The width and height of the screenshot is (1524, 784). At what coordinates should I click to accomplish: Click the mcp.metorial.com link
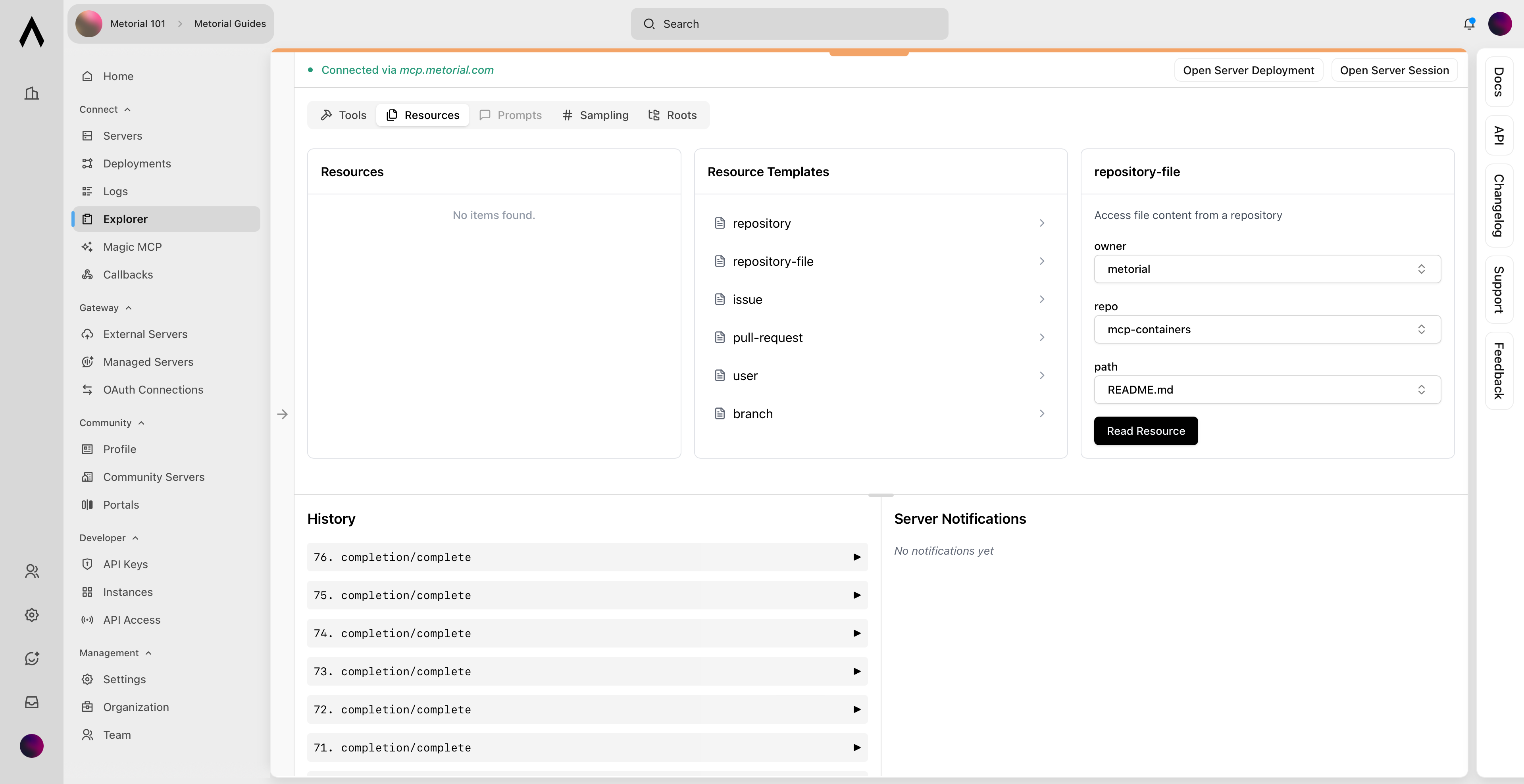[x=446, y=69]
